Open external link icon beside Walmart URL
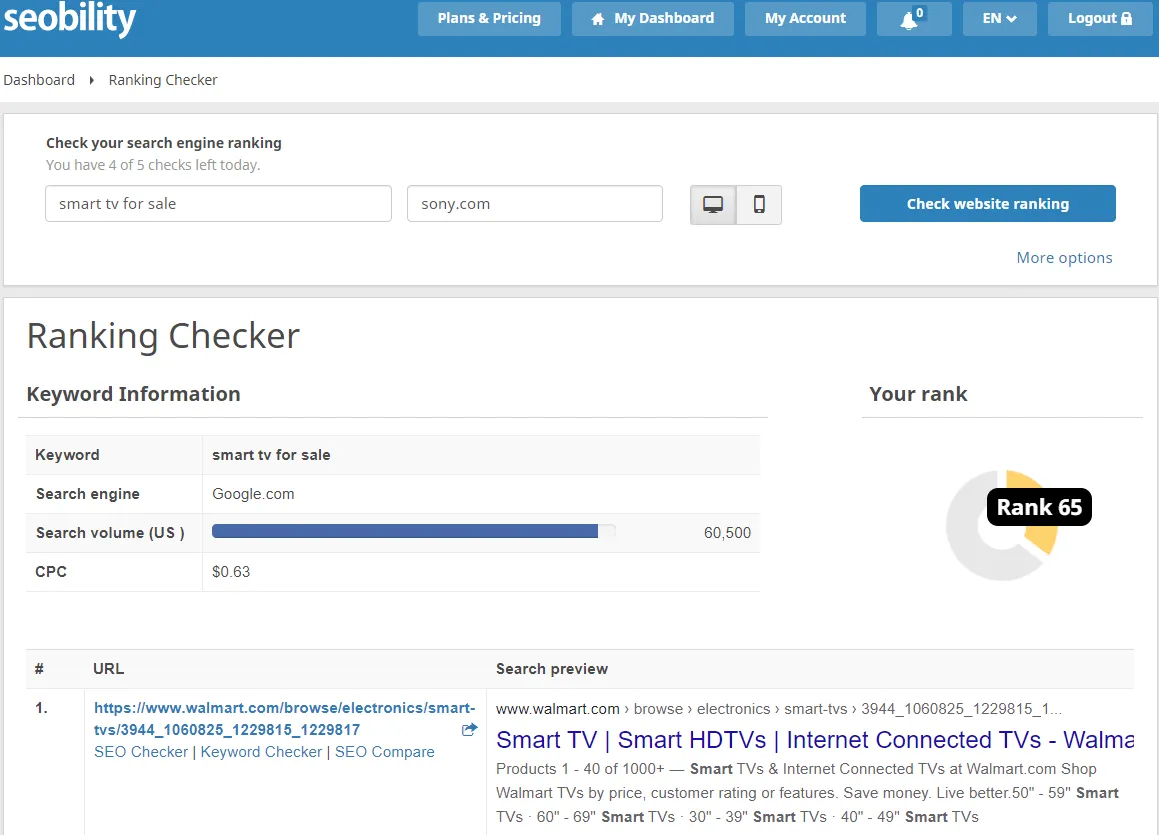 pyautogui.click(x=469, y=730)
